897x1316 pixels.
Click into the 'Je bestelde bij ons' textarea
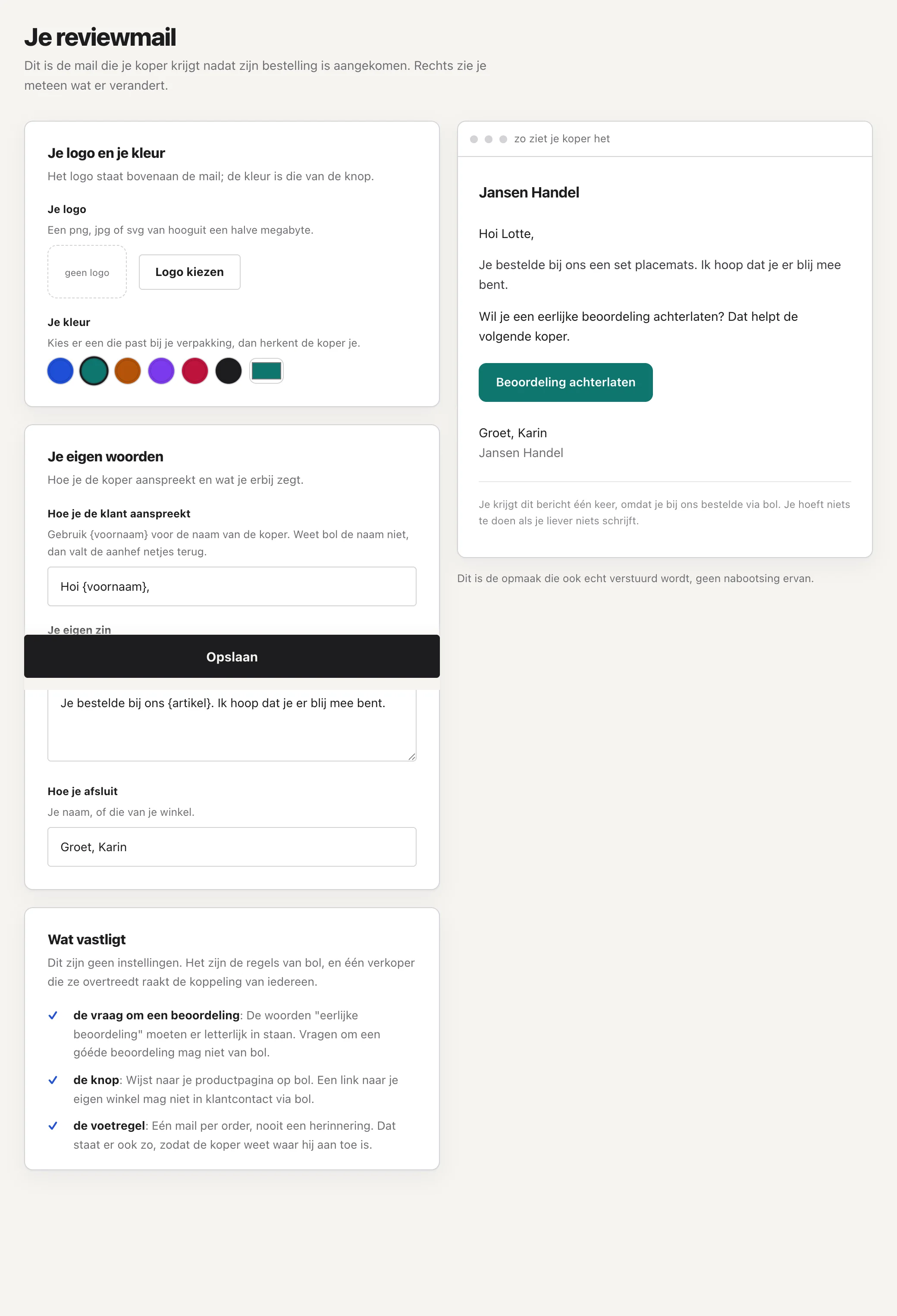pos(232,725)
